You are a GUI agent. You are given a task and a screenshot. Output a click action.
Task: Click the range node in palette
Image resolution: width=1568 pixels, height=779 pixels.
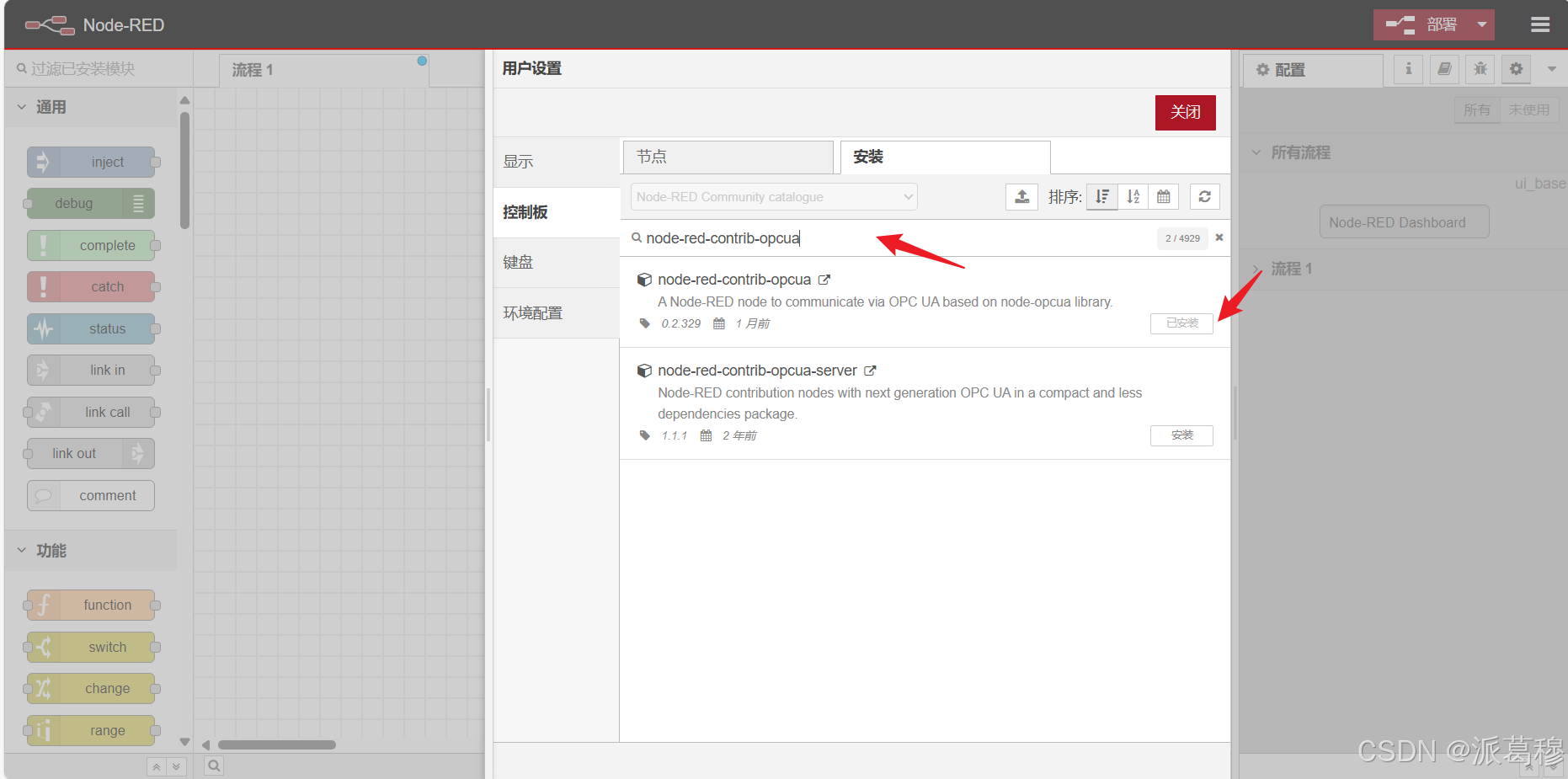[x=91, y=730]
